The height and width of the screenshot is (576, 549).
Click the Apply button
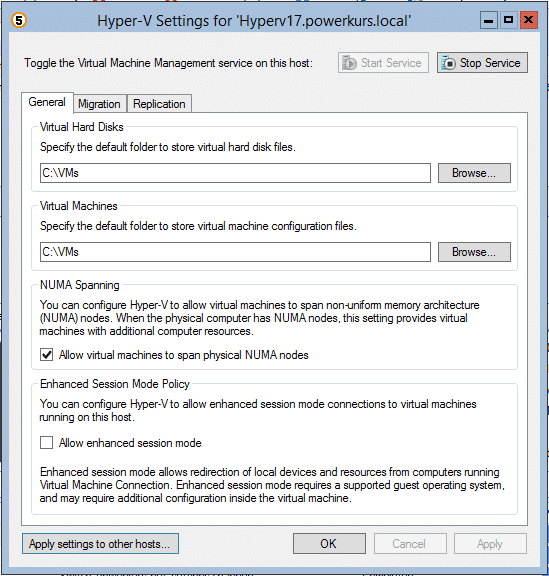[x=490, y=544]
